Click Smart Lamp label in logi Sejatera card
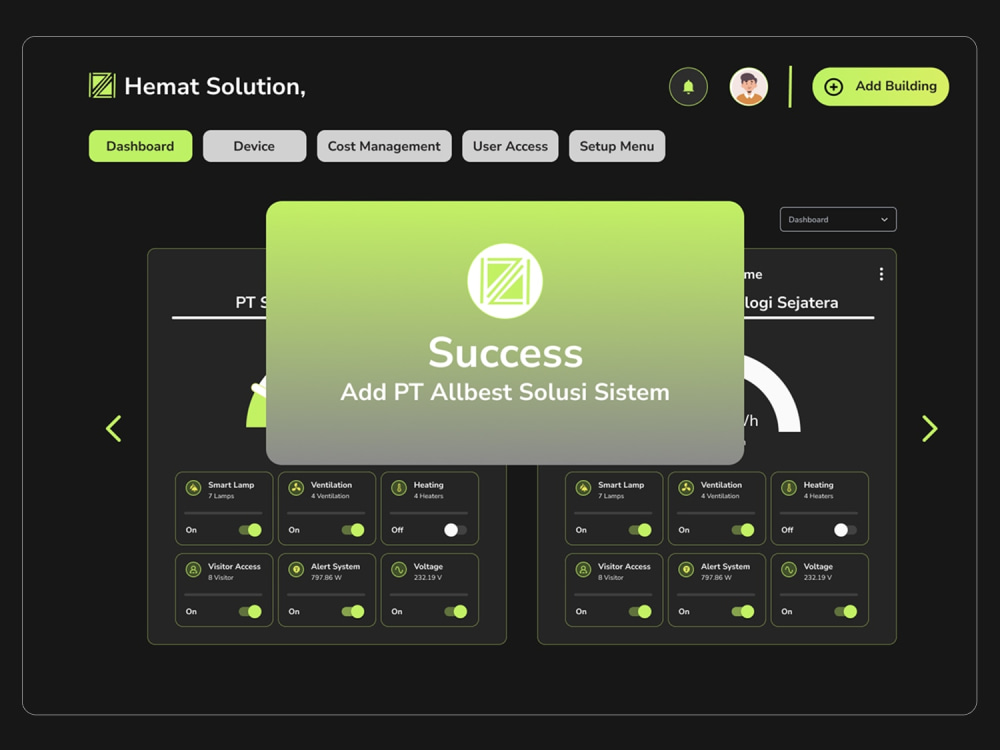 (621, 485)
